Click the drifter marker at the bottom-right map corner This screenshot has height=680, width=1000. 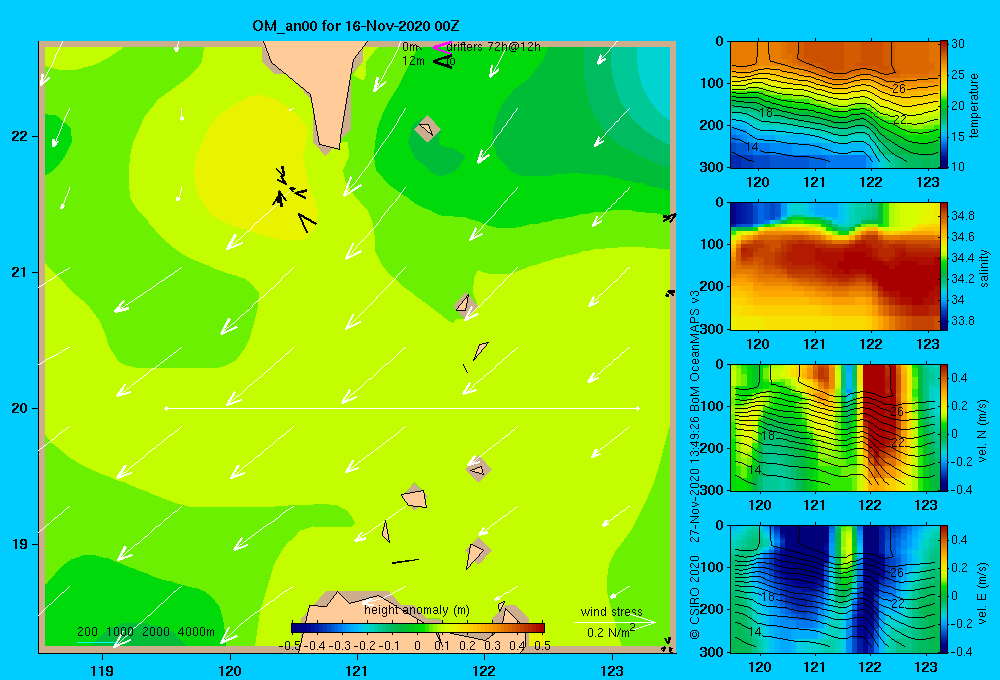[x=666, y=645]
